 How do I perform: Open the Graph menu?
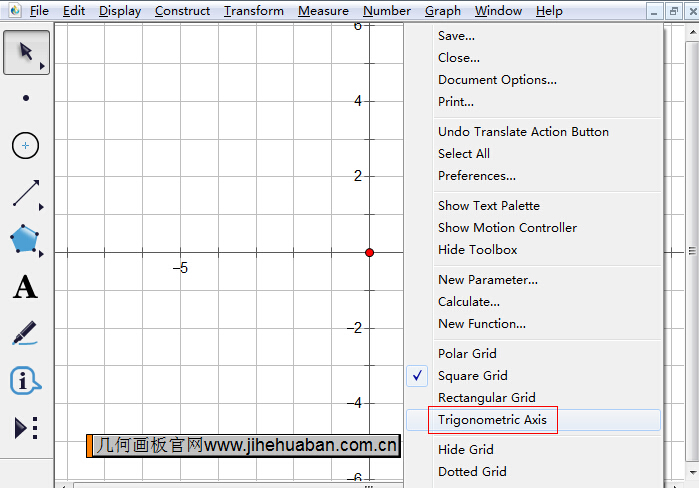point(443,10)
